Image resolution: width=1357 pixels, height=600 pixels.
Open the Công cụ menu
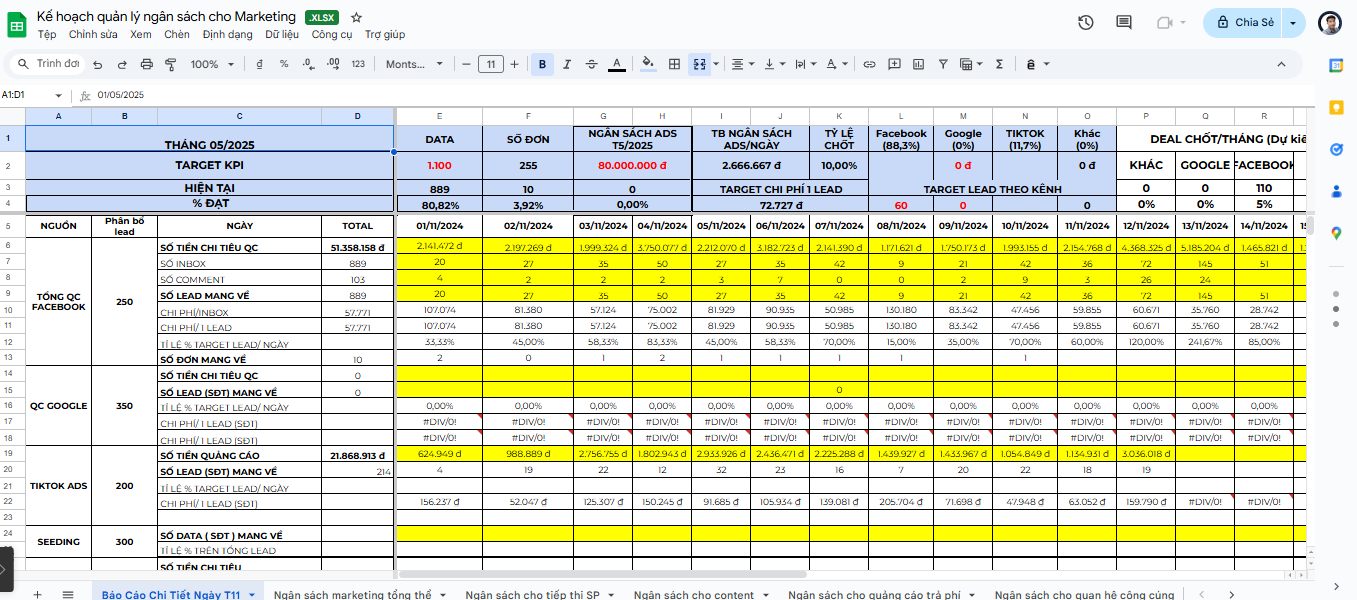coord(332,34)
